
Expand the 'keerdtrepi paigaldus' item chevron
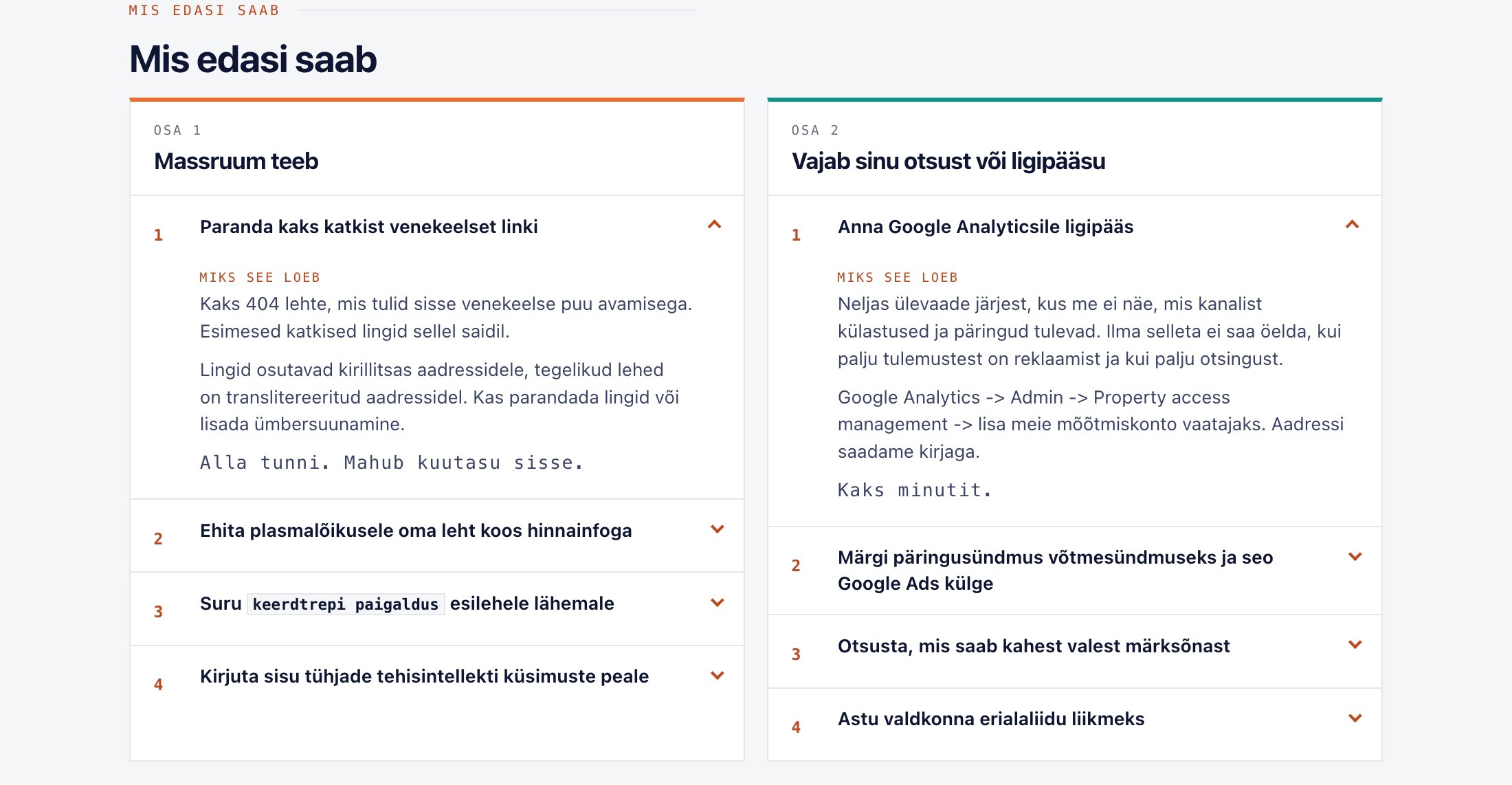coord(717,603)
